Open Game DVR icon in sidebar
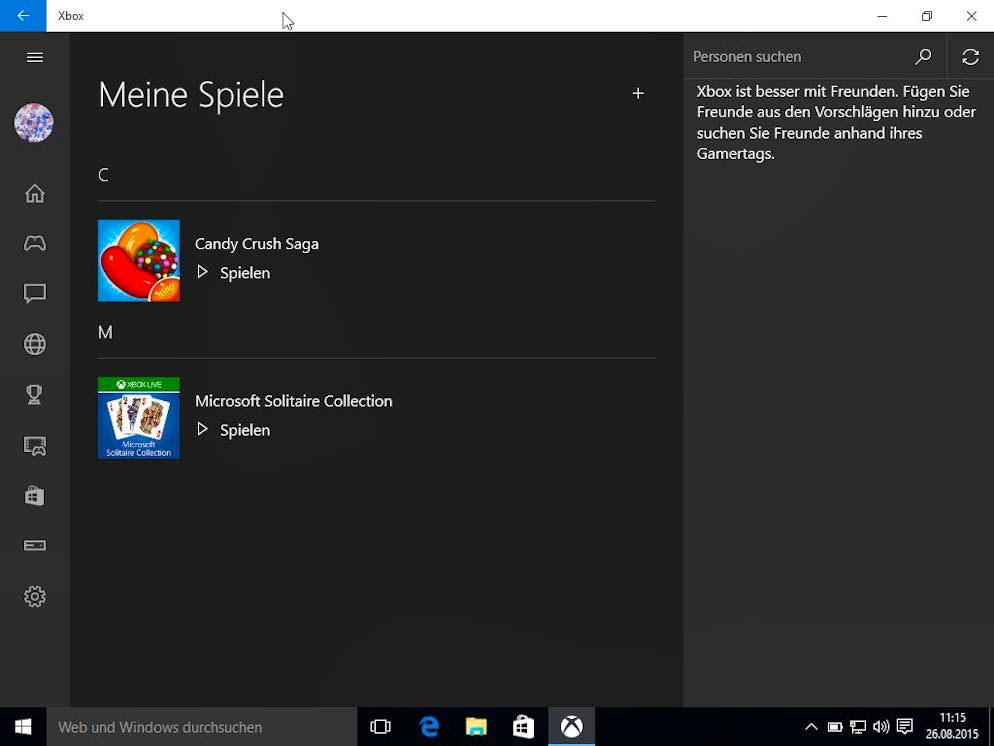The height and width of the screenshot is (746, 994). point(35,446)
